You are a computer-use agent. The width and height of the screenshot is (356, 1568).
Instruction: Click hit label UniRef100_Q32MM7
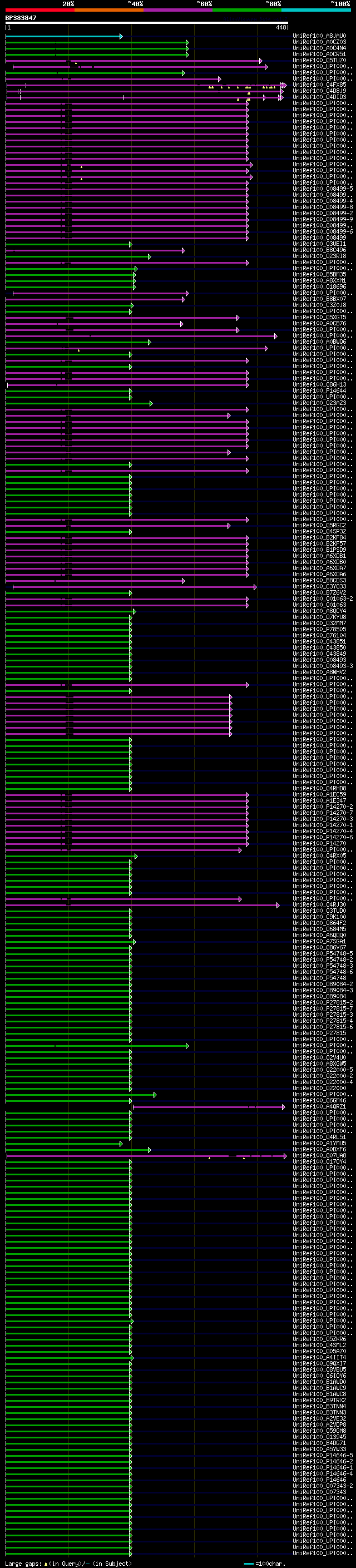(x=319, y=624)
